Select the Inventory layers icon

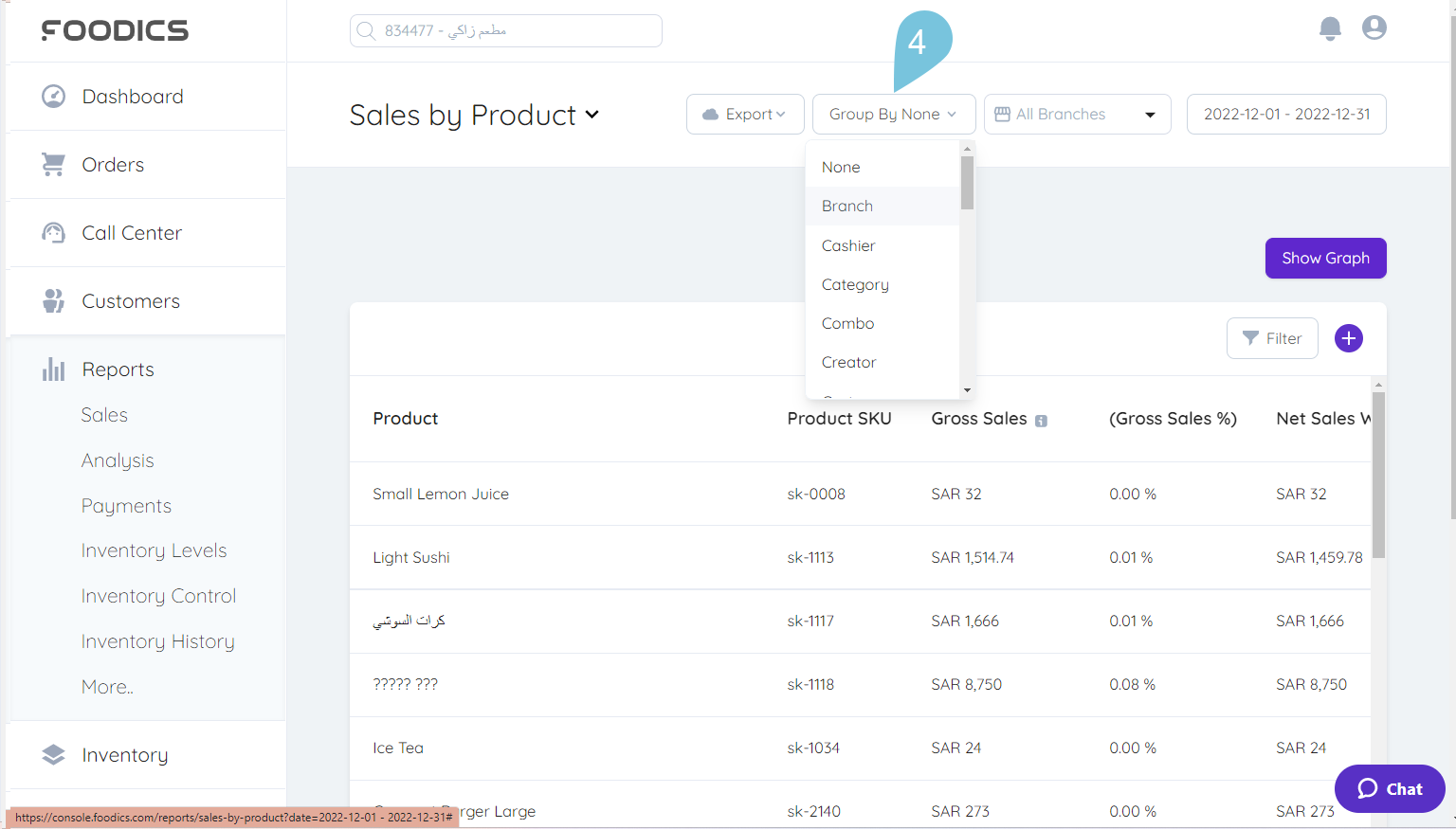[x=53, y=754]
